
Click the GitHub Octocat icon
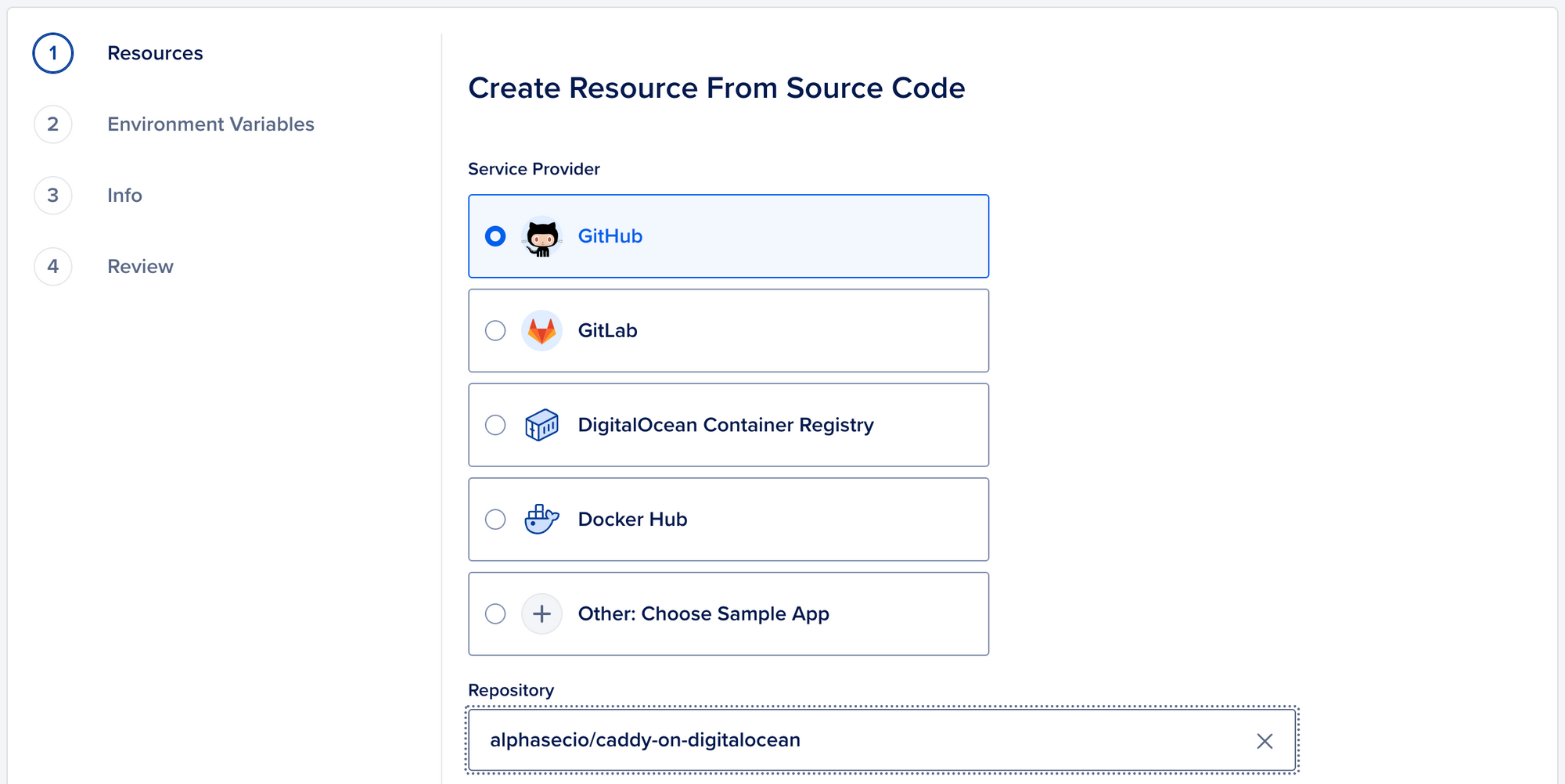click(x=542, y=236)
